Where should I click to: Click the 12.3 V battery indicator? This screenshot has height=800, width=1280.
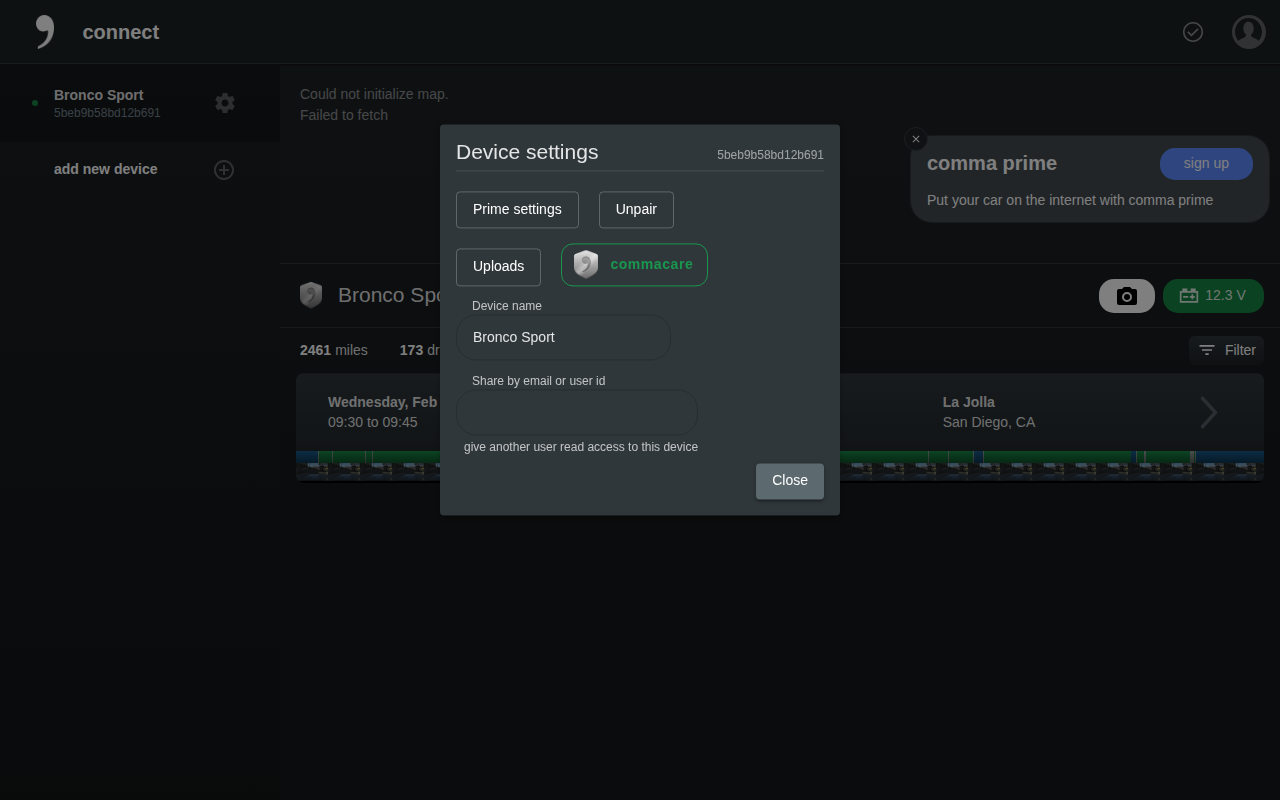click(x=1213, y=296)
